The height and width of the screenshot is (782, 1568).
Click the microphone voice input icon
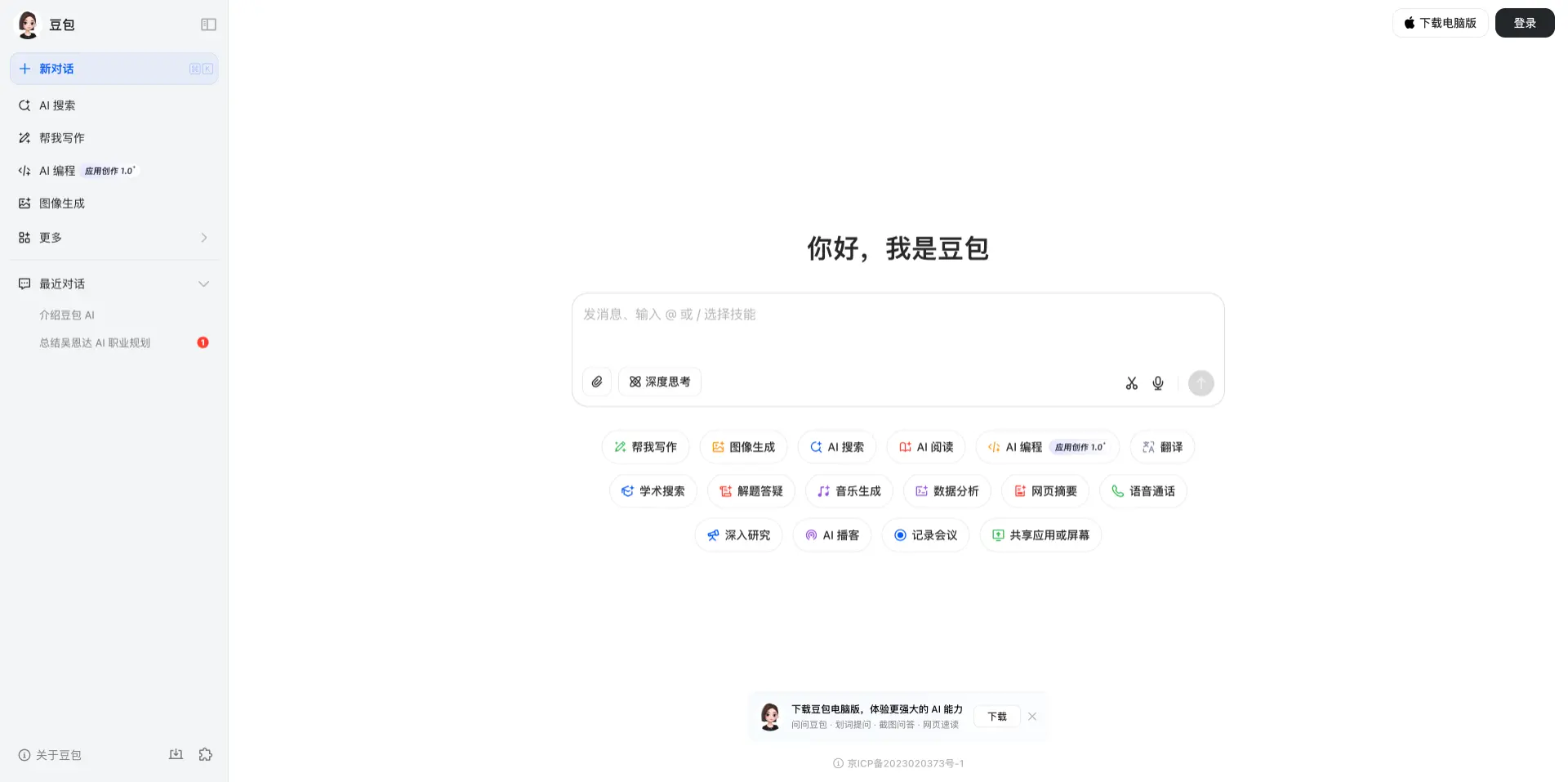(x=1158, y=383)
